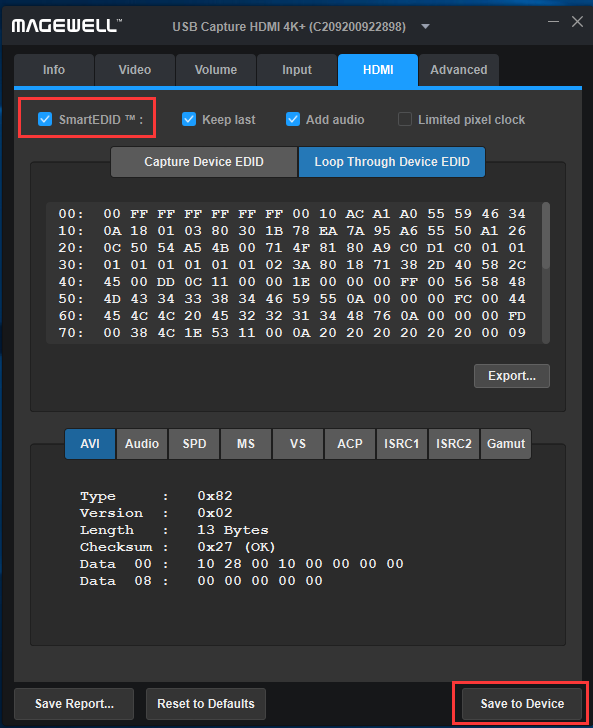Viewport: 593px width, 728px height.
Task: View the Gamut infoframe tab
Action: point(506,444)
